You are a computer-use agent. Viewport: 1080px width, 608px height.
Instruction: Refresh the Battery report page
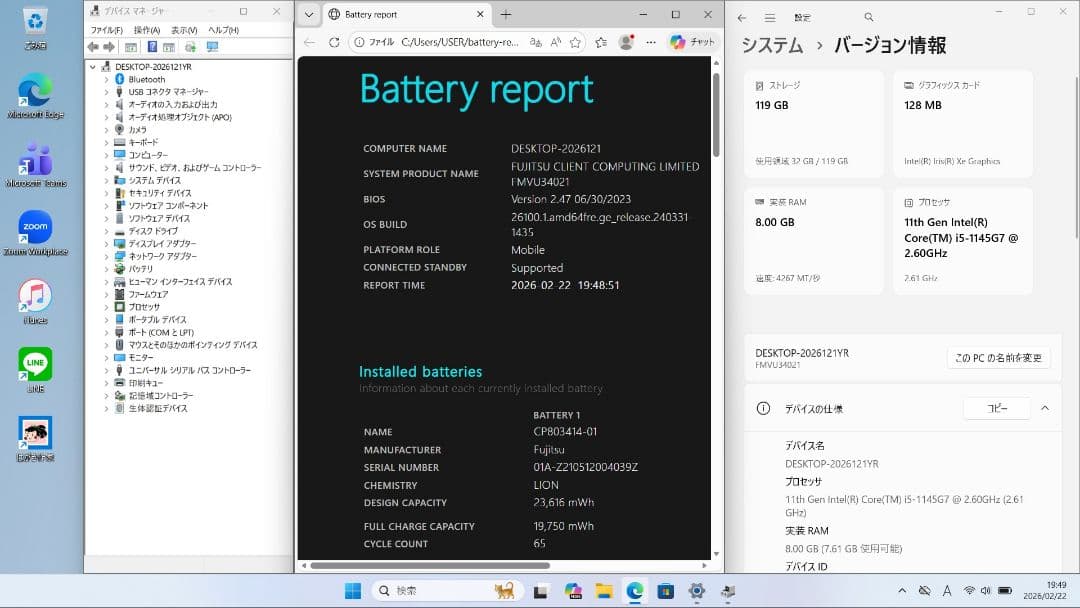pos(334,42)
